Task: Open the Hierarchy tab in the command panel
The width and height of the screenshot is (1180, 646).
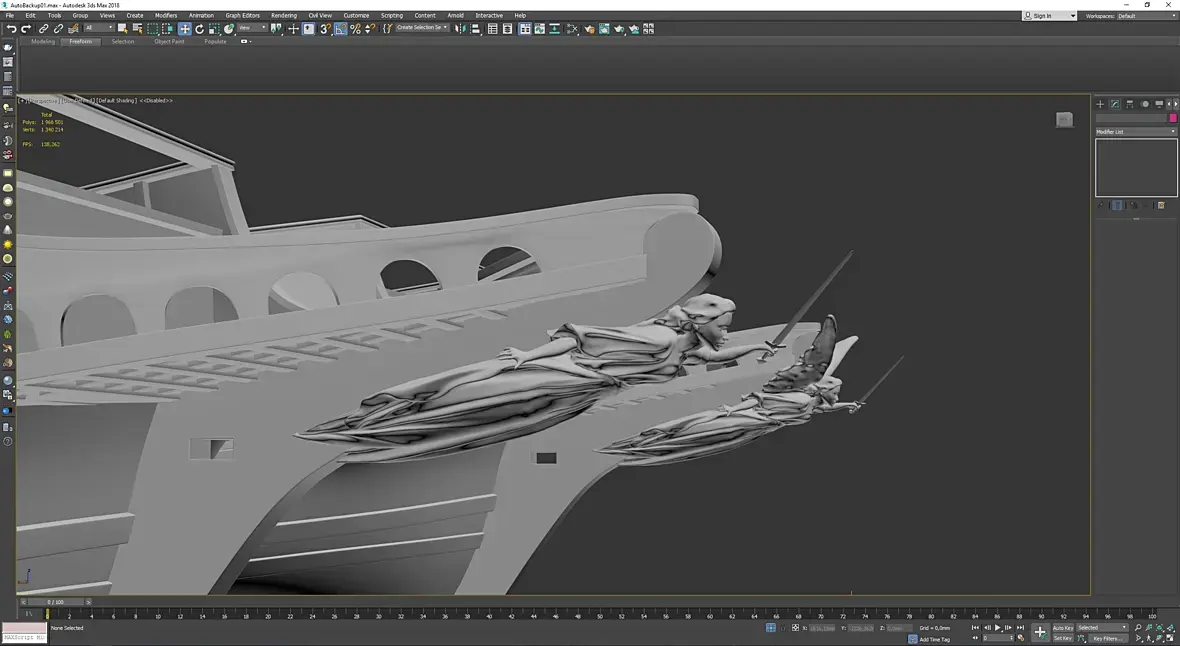Action: (1130, 104)
